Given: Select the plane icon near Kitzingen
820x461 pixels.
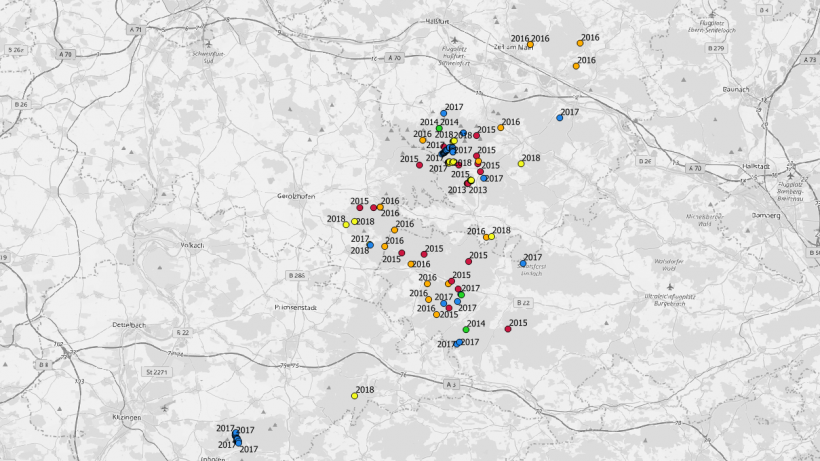Looking at the screenshot, I should (x=165, y=408).
